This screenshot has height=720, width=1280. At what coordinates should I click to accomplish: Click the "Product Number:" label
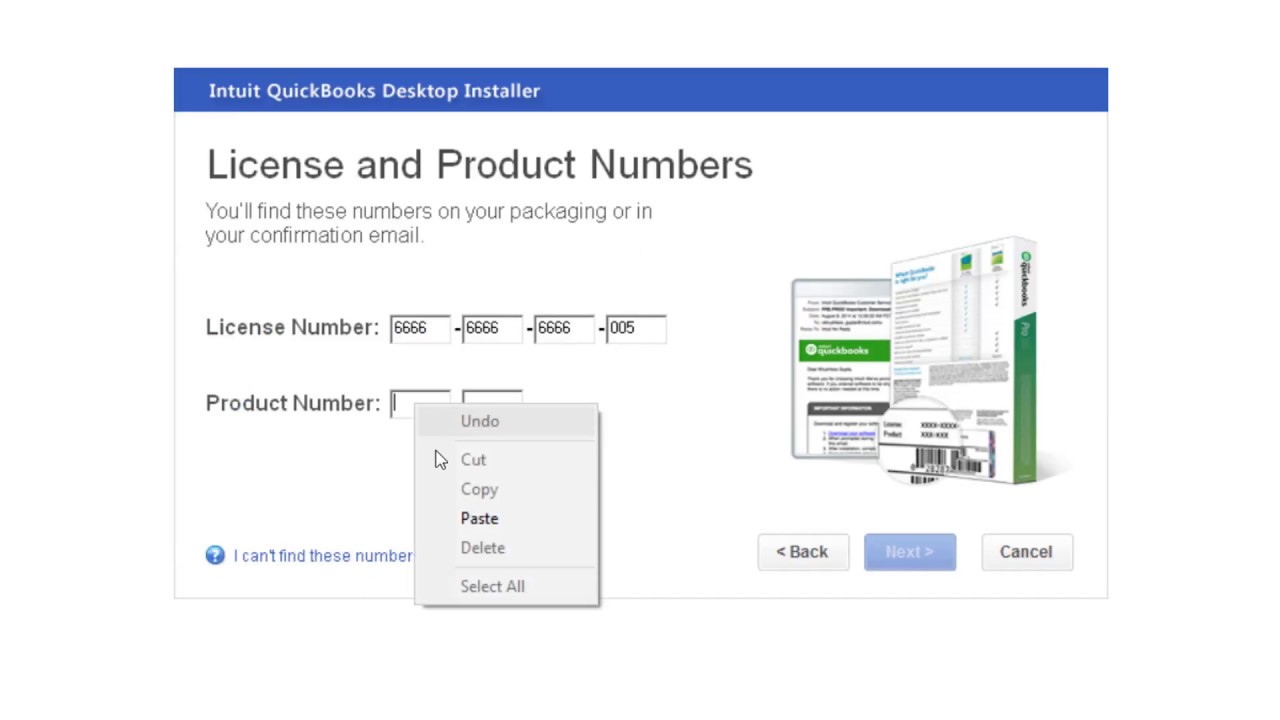coord(293,403)
